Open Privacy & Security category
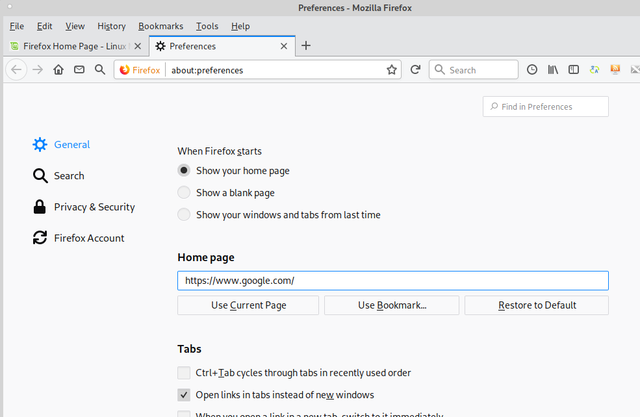Image resolution: width=640 pixels, height=417 pixels. point(84,207)
